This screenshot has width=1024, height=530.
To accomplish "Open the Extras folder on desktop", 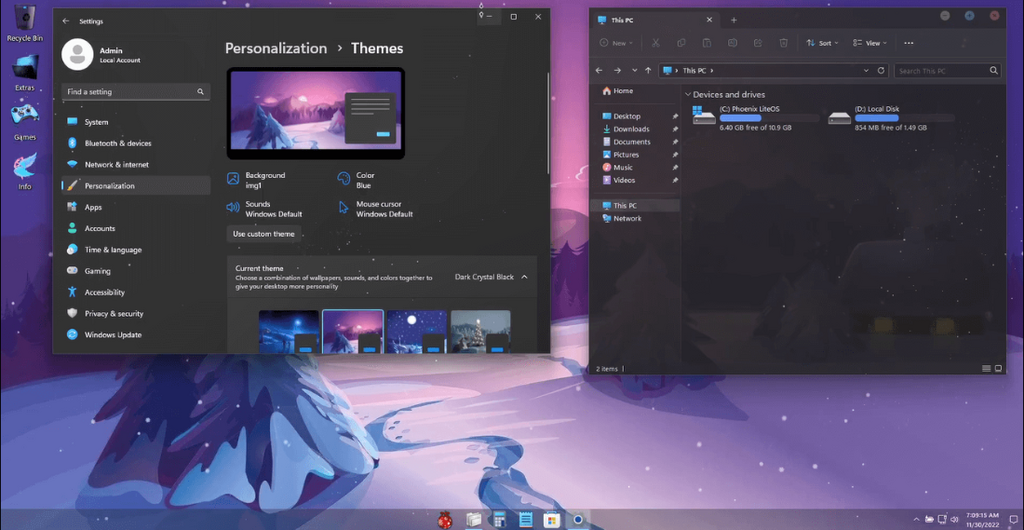I will (x=25, y=72).
